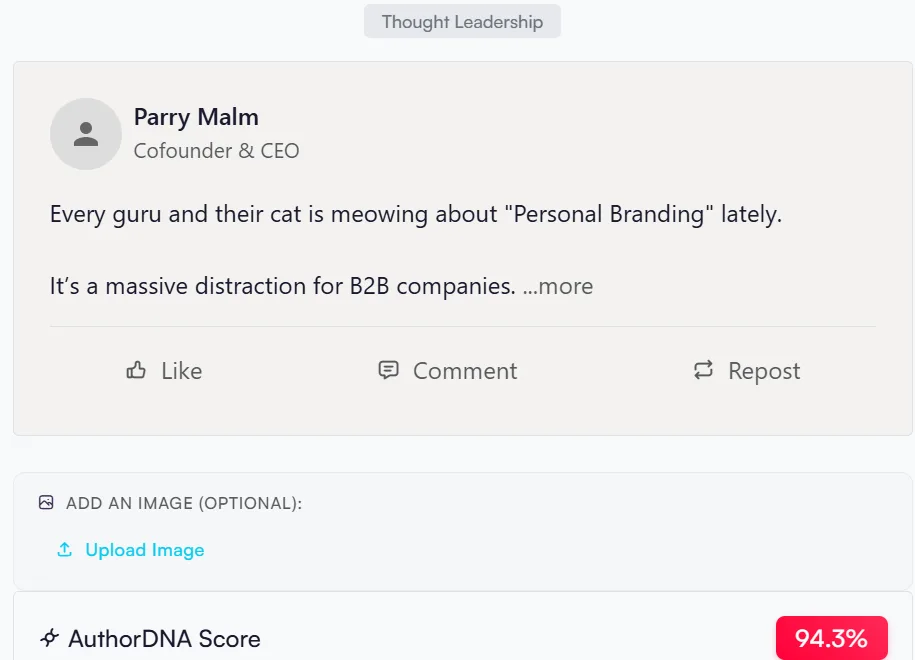Select the Thought Leadership tab
915x660 pixels.
pos(462,21)
